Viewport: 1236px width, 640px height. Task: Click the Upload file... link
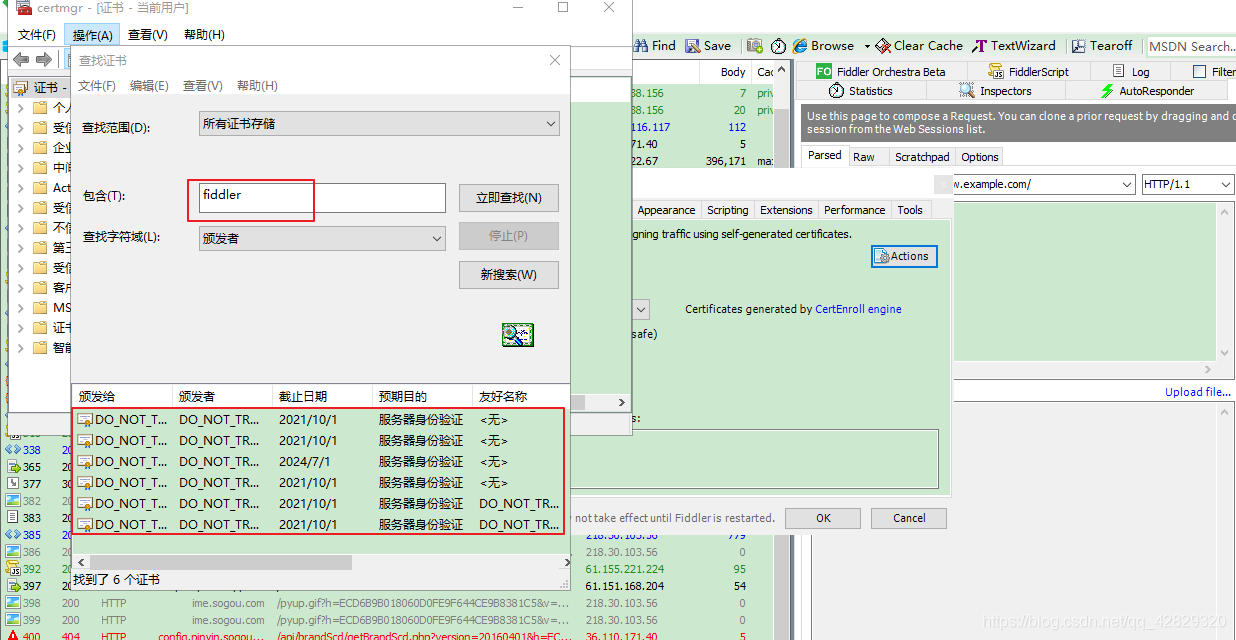(x=1198, y=392)
